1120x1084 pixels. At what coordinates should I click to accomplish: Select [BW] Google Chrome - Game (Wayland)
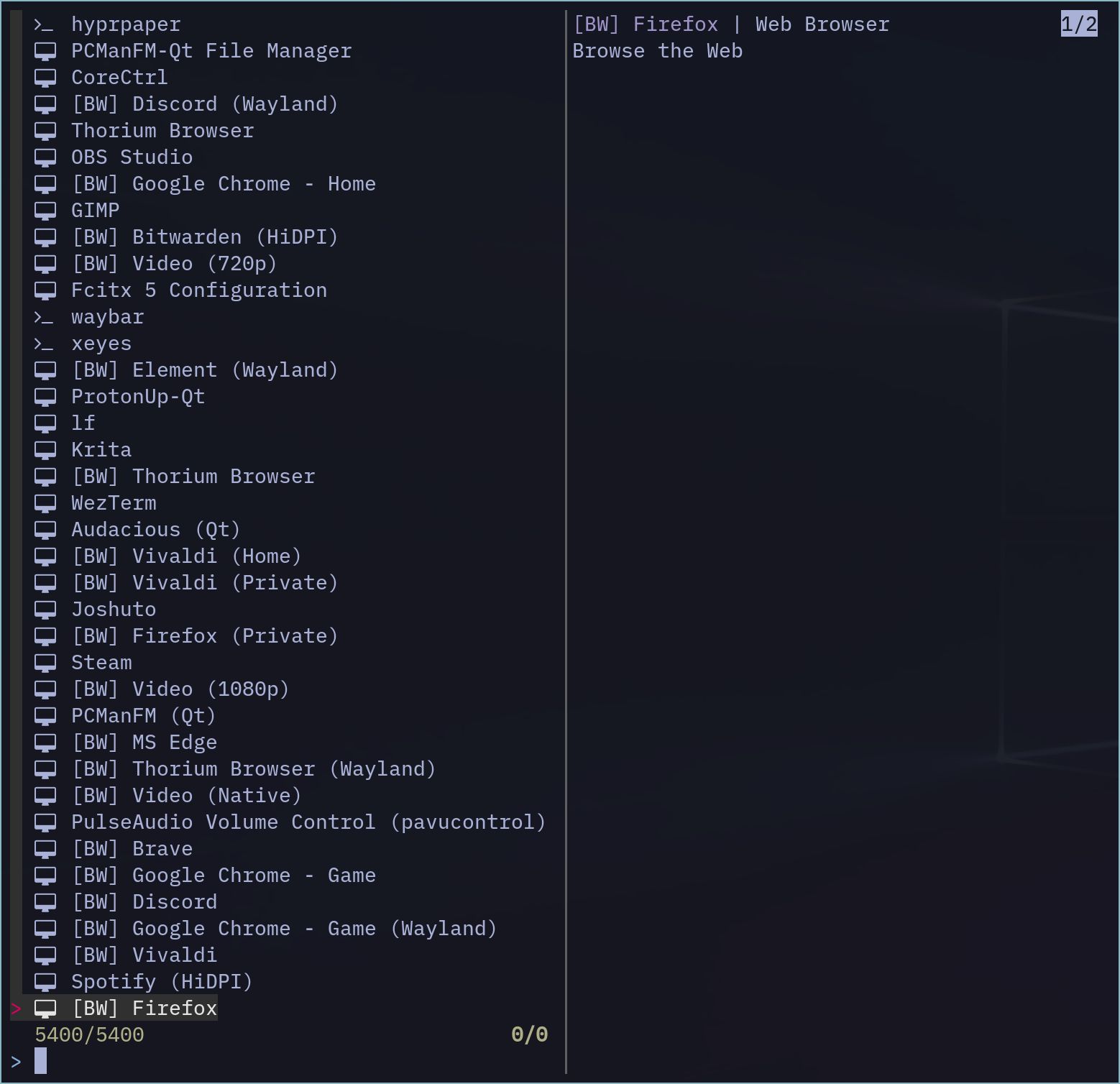[x=284, y=929]
